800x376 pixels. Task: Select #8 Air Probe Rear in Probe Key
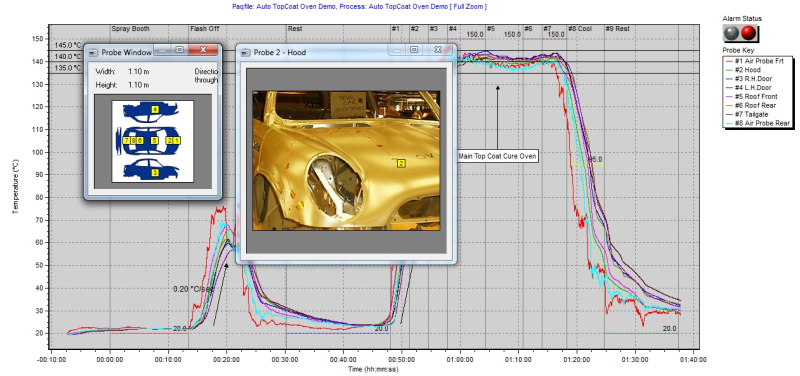(757, 123)
